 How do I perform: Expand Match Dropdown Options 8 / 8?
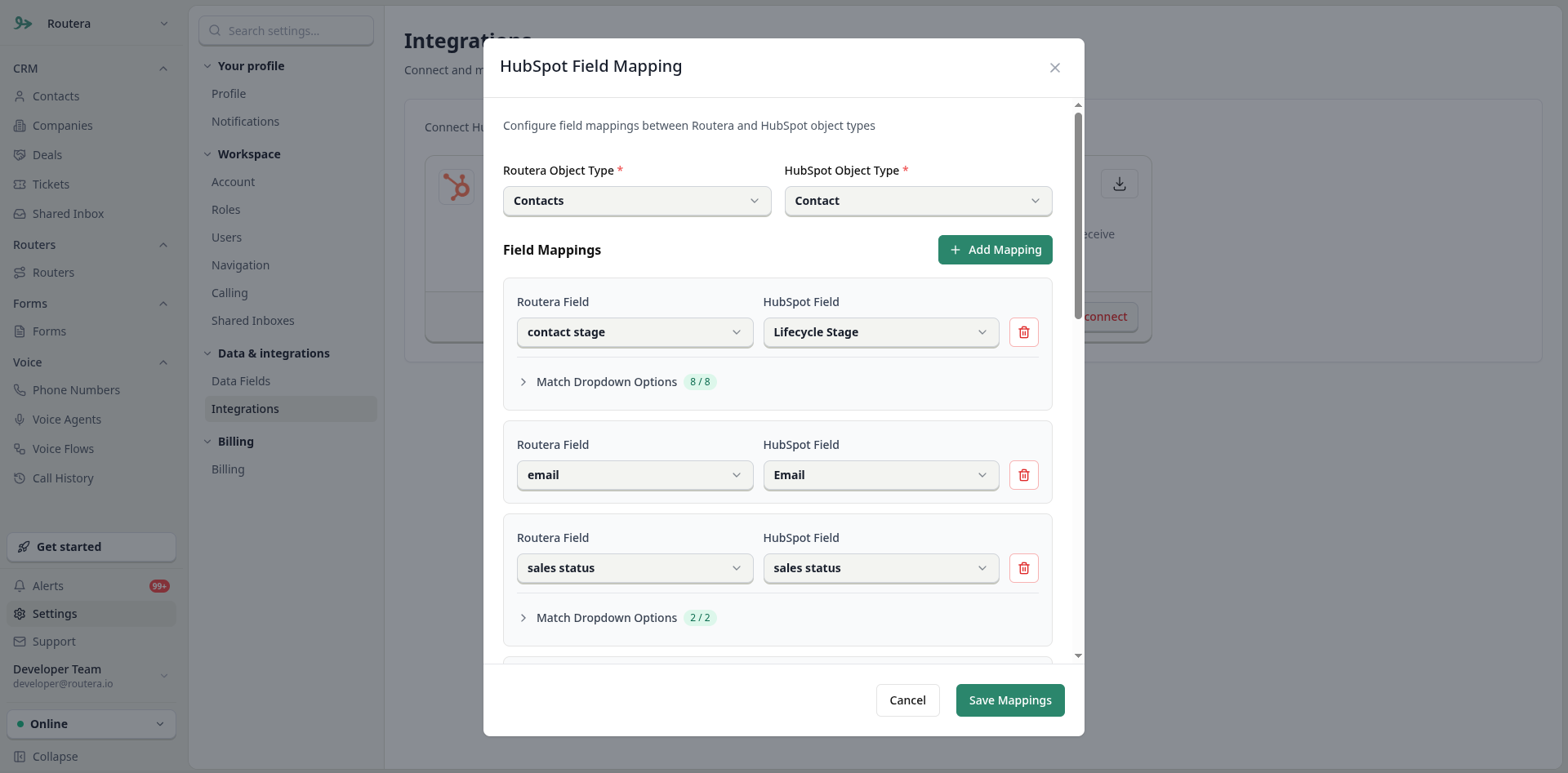pos(617,382)
